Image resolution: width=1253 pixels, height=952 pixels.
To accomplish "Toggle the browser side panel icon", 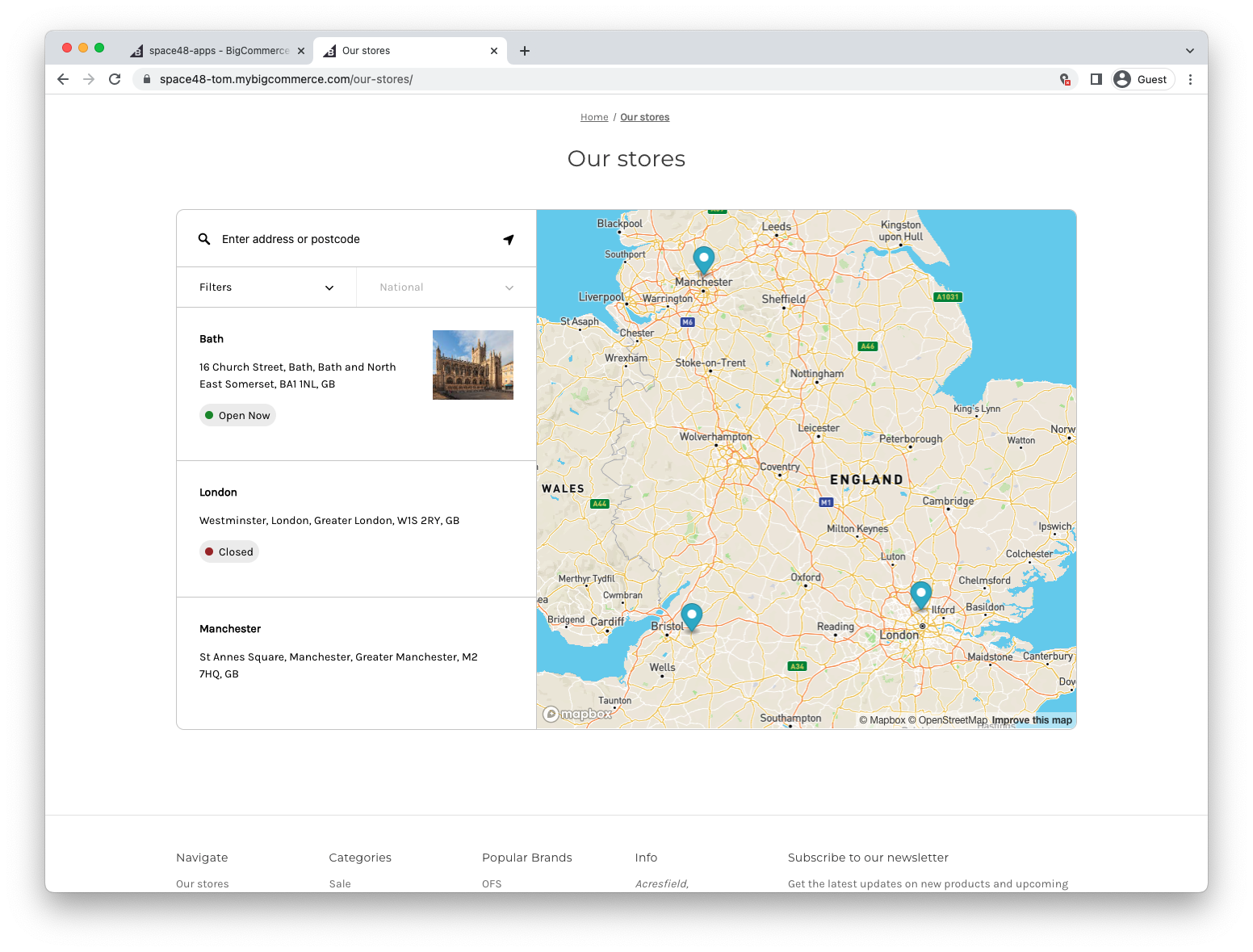I will (x=1096, y=79).
